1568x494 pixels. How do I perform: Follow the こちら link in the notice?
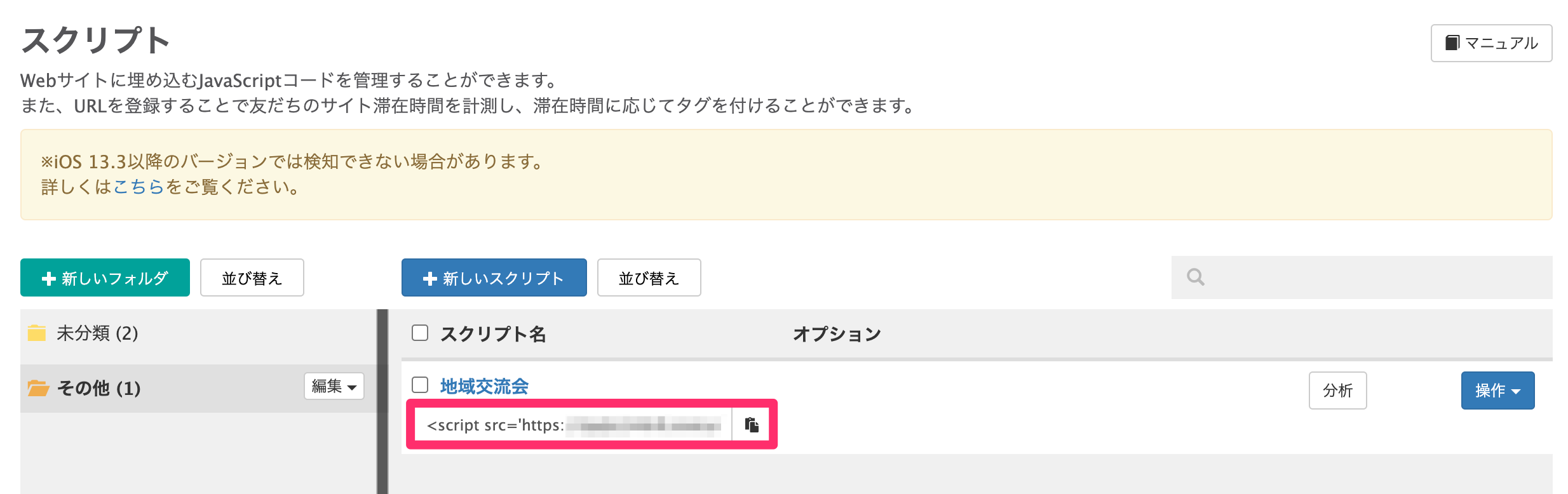click(x=139, y=187)
